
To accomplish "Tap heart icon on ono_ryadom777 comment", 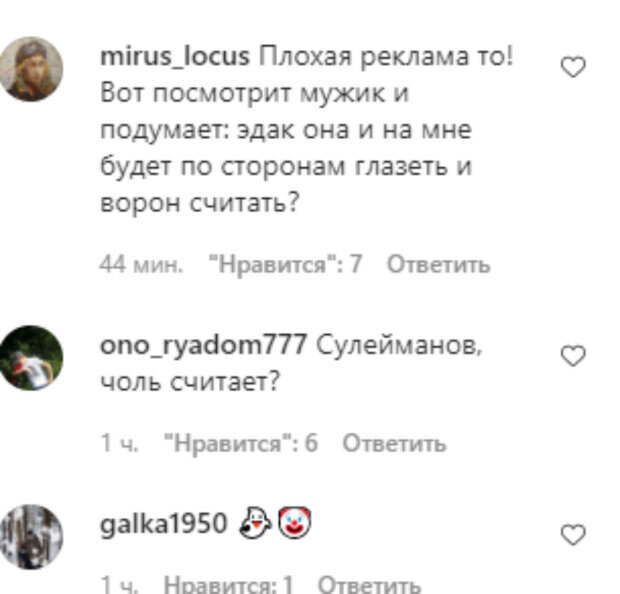I will pos(573,356).
